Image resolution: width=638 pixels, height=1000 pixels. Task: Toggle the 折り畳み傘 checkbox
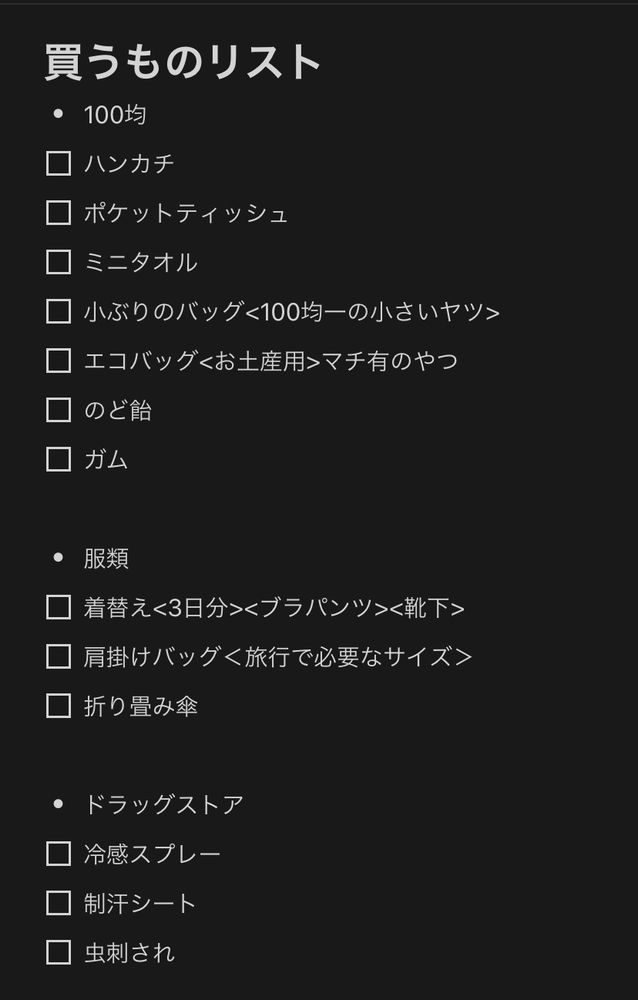pos(58,706)
